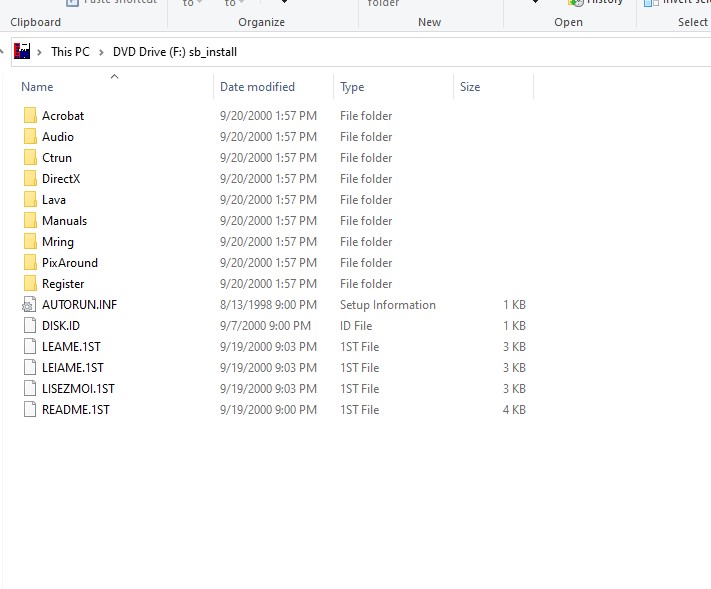This screenshot has height=589, width=711.
Task: Navigate to This PC in breadcrumb
Action: (x=70, y=52)
